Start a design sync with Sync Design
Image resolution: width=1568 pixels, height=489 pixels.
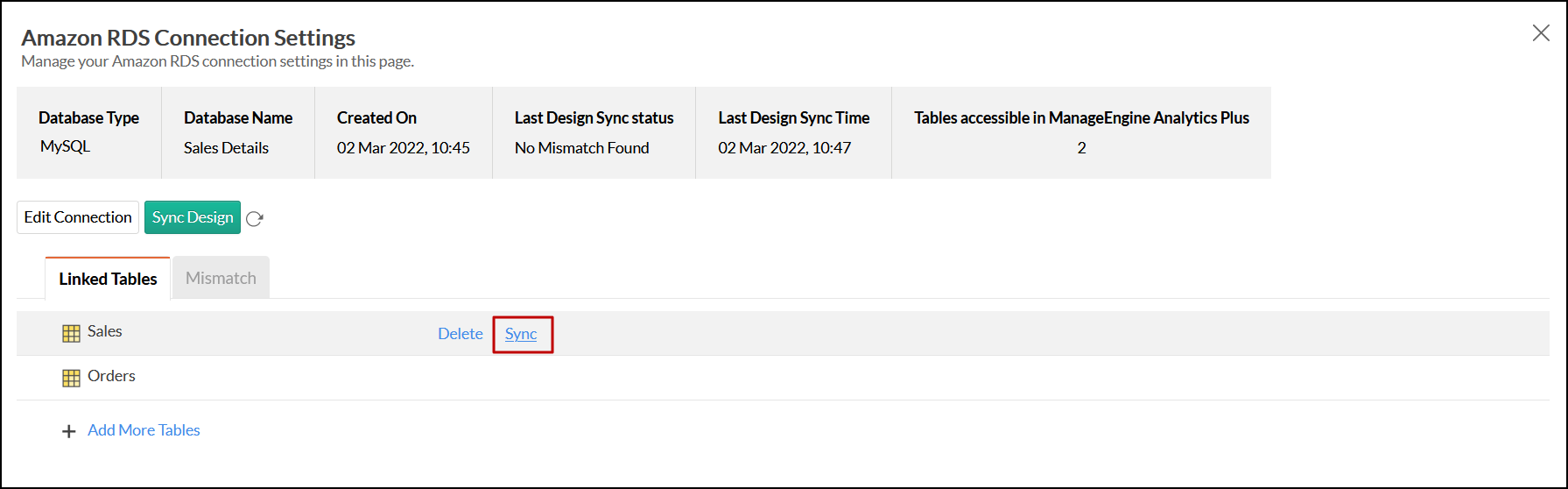tap(193, 217)
